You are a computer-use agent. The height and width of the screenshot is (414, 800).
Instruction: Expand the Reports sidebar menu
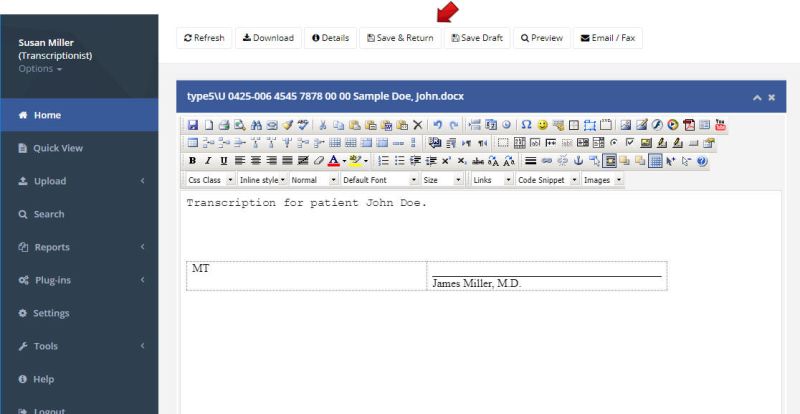(52, 247)
